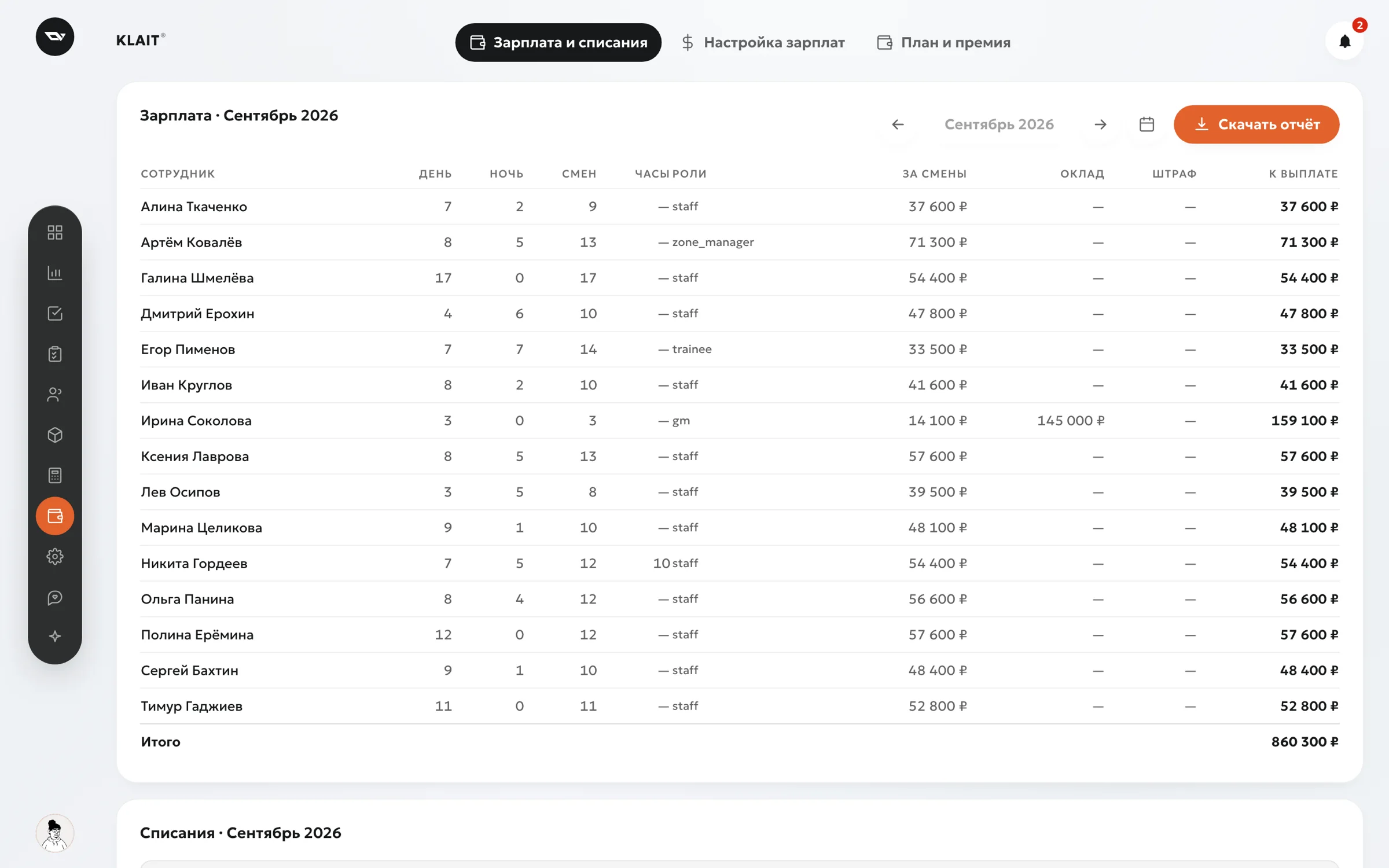Switch to Настройка зарплат tab
1389x868 pixels.
coord(763,42)
